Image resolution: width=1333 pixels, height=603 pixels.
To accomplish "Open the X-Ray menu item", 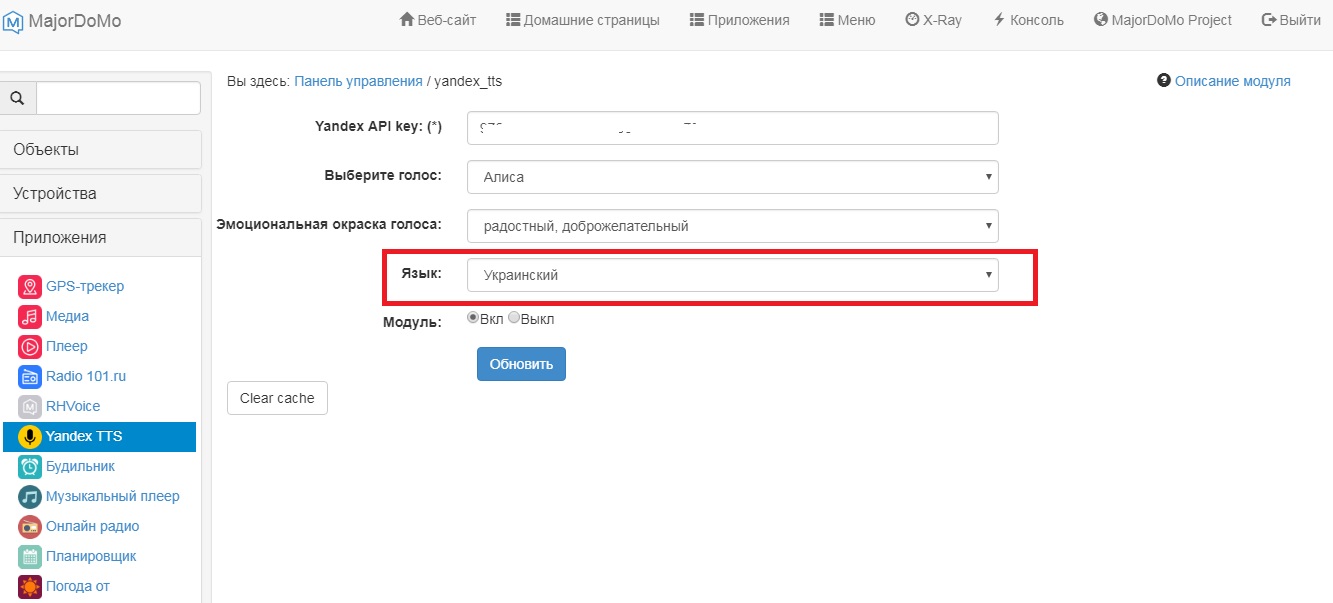I will coord(933,20).
